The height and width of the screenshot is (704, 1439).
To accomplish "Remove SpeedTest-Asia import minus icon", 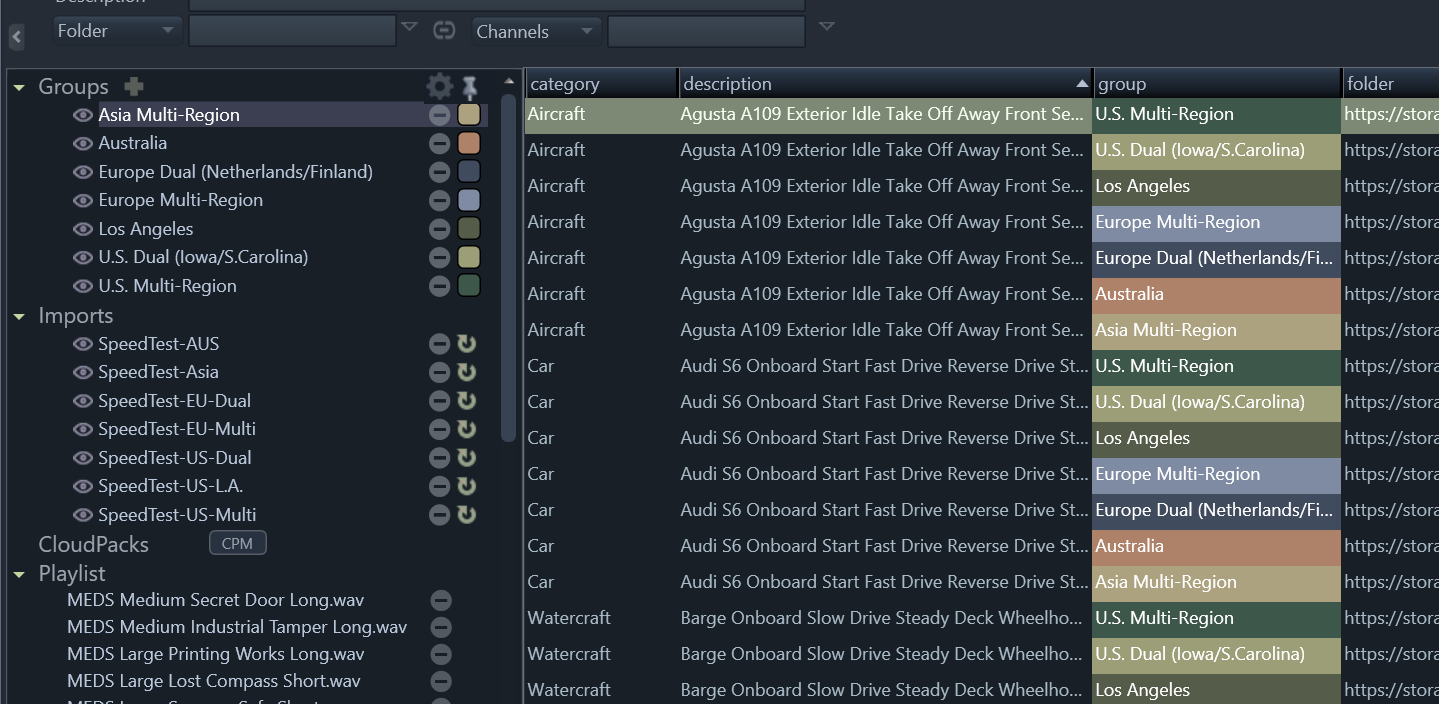I will [439, 372].
